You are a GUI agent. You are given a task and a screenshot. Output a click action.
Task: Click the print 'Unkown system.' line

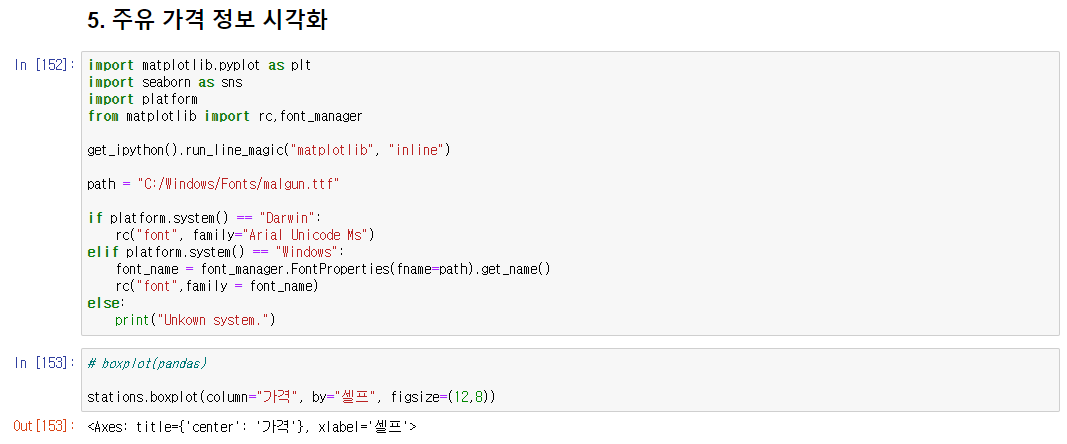coord(194,320)
